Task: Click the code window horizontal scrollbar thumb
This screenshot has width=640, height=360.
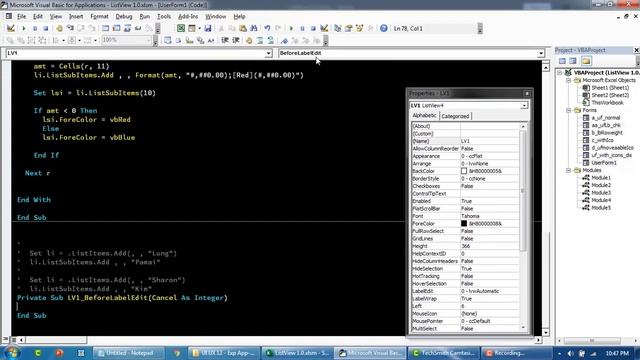Action: coord(56,340)
